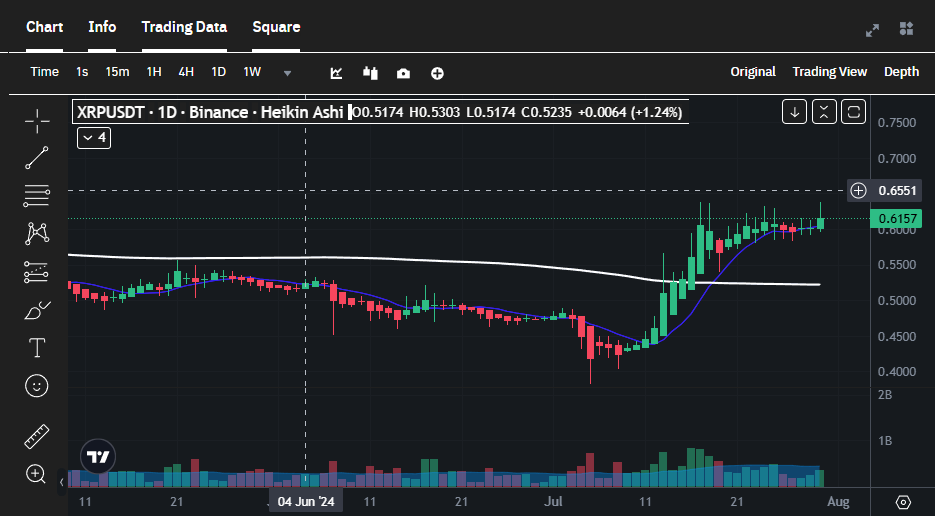
Task: Select the Time interval option
Action: click(x=45, y=72)
